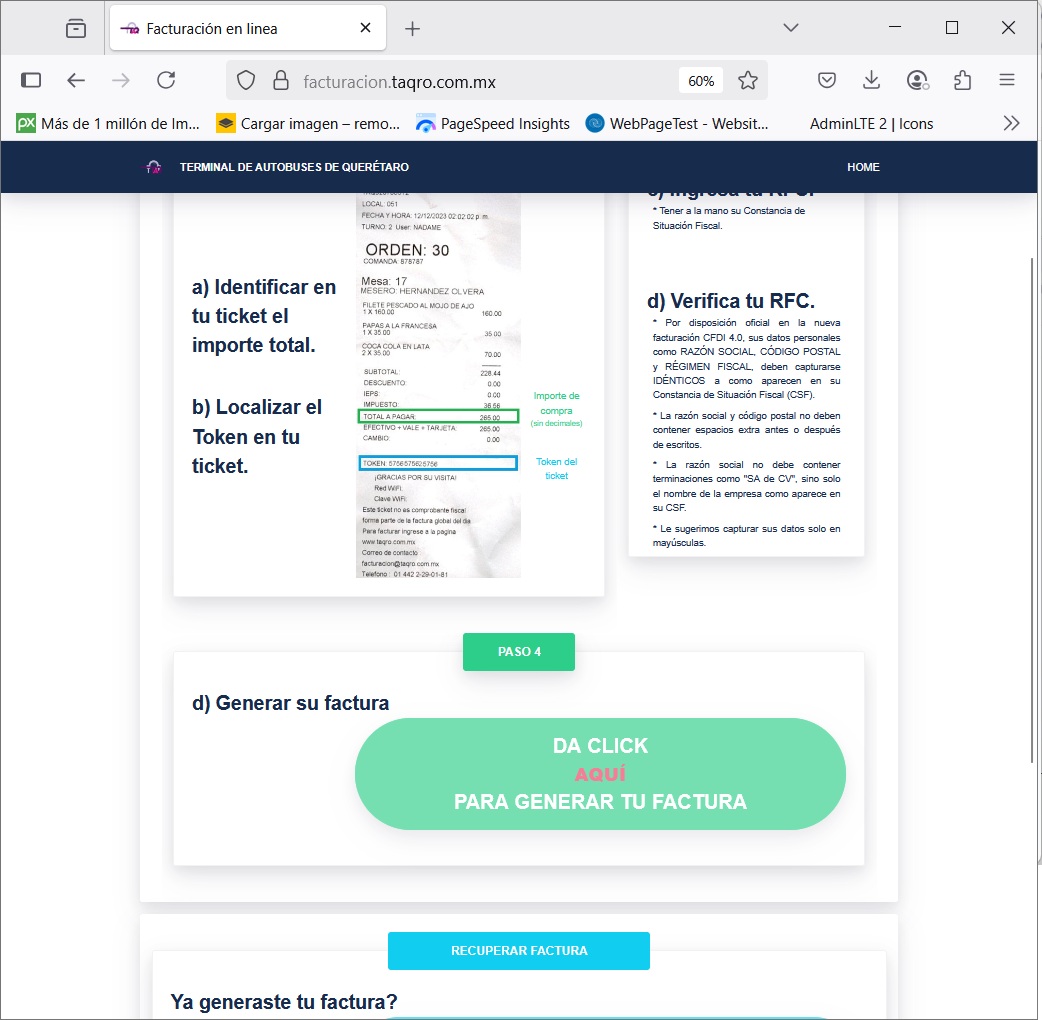
Task: Open a new browser tab
Action: [x=412, y=28]
